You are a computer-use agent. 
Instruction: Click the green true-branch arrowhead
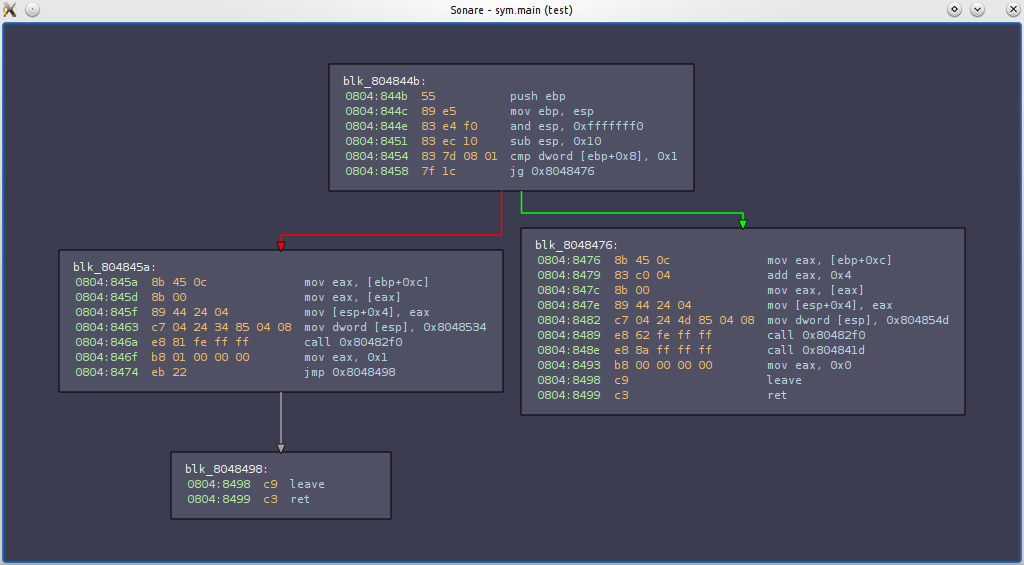[x=743, y=224]
